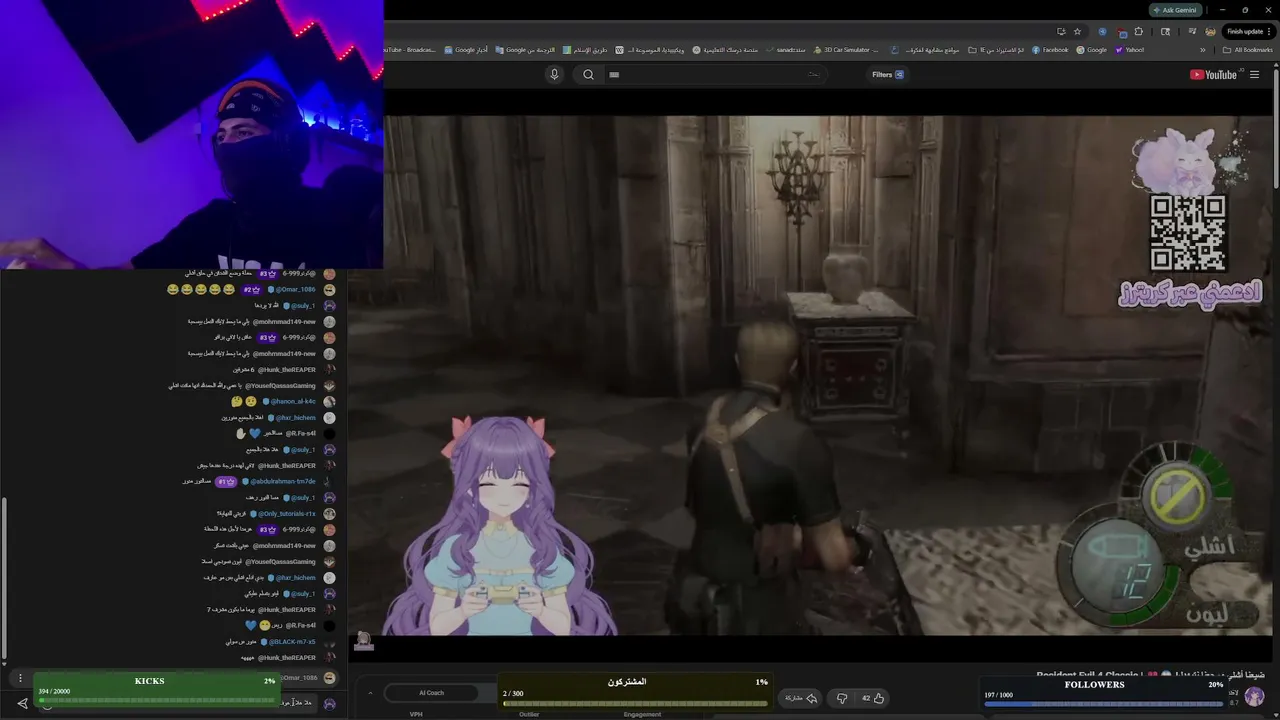Open the Facebook bookmark
The width and height of the screenshot is (1280, 720).
coord(1050,50)
